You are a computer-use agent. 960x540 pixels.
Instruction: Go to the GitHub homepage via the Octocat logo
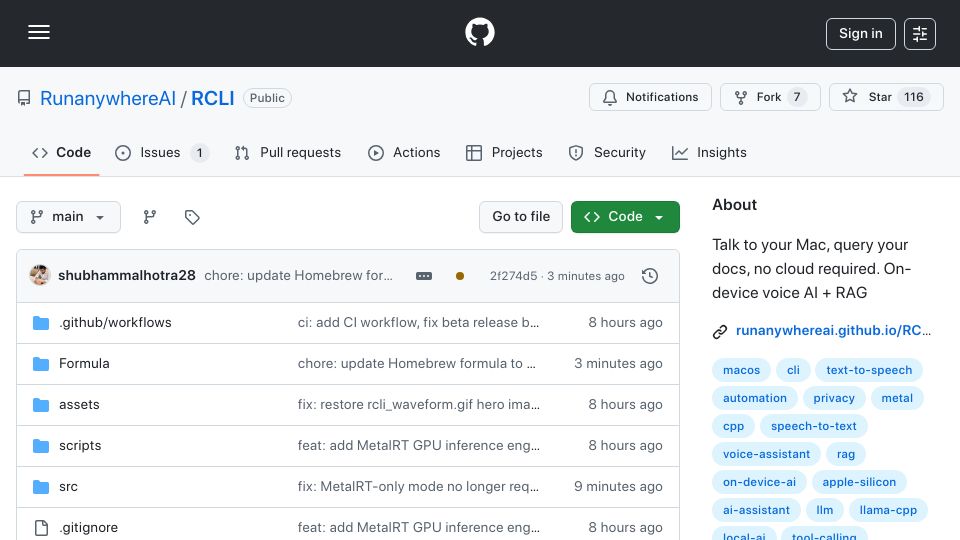coord(479,32)
